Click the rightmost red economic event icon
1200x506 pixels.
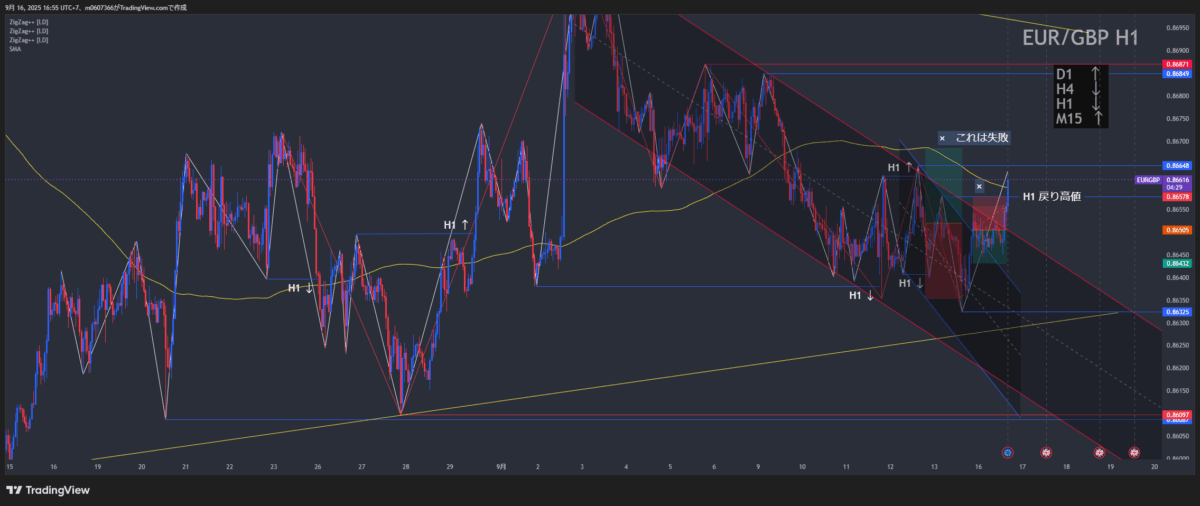tap(1134, 453)
